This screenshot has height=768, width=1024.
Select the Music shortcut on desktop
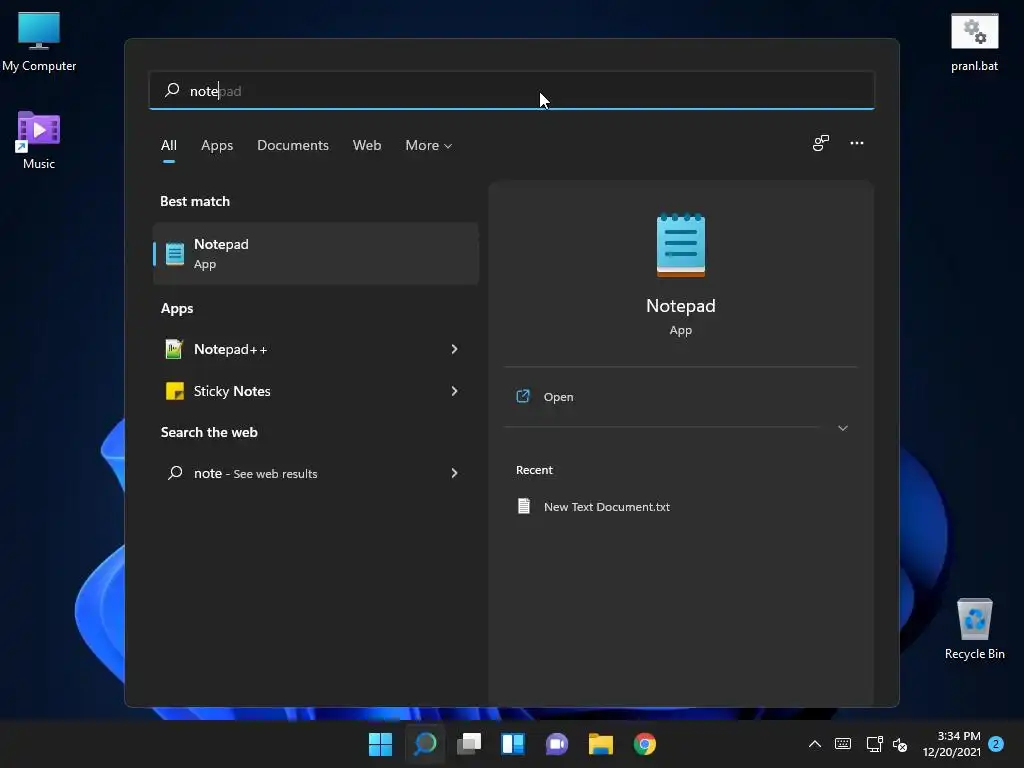tap(39, 140)
